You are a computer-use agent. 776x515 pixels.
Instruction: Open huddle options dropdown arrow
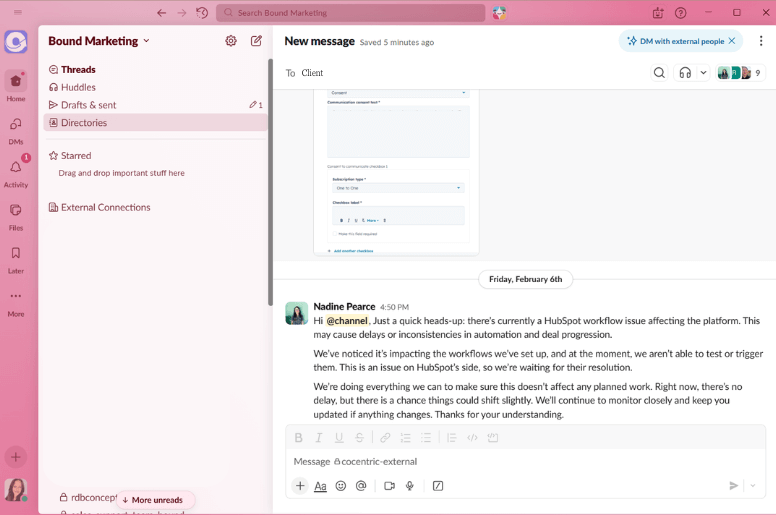[703, 72]
